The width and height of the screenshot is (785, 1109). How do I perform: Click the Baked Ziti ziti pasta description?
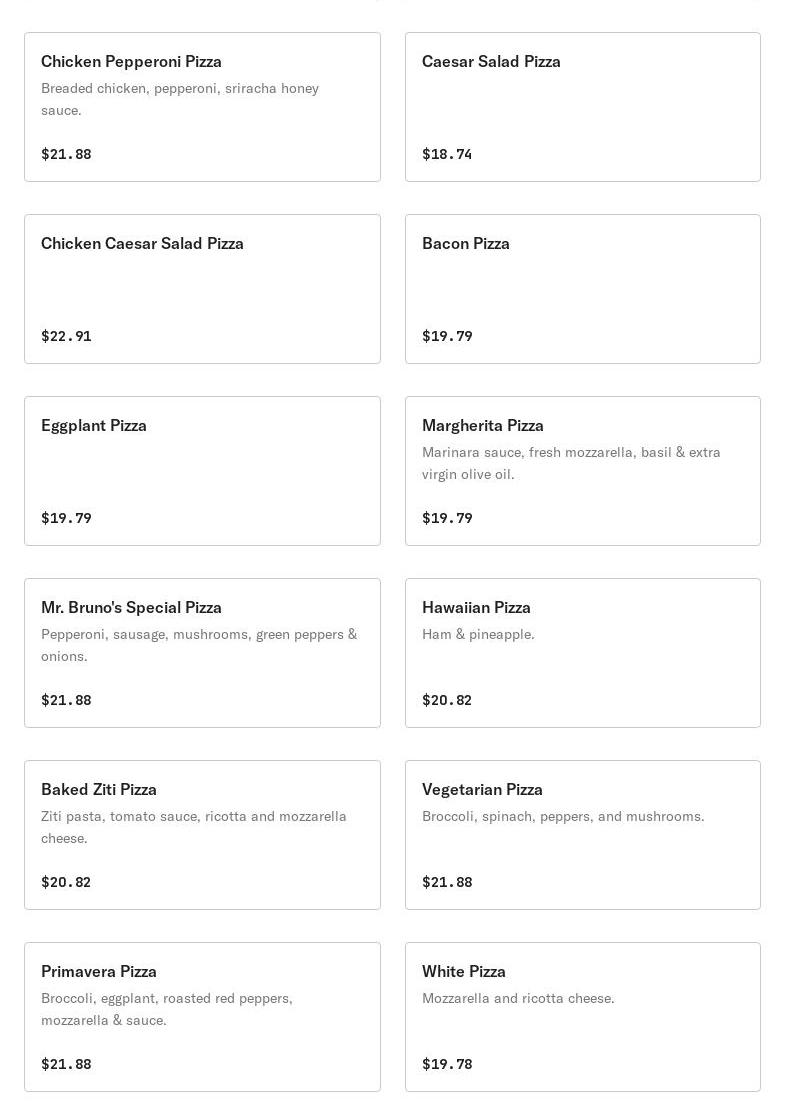(194, 827)
